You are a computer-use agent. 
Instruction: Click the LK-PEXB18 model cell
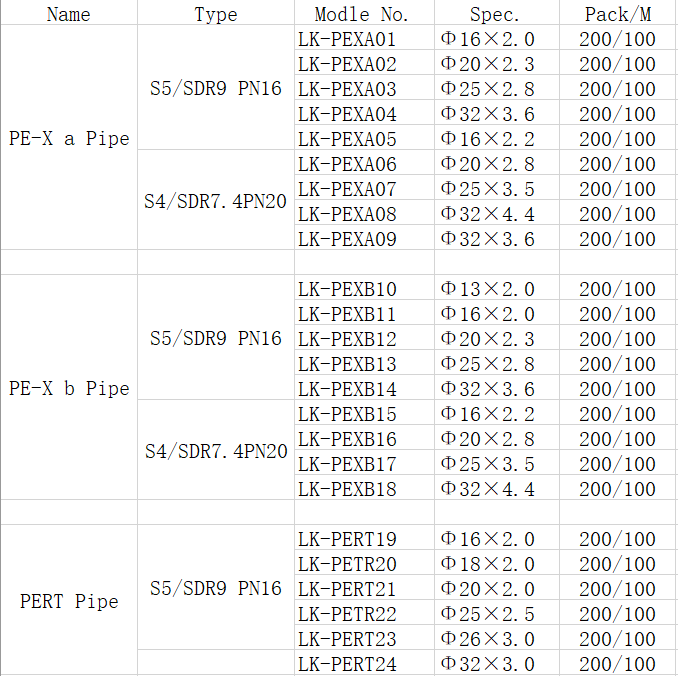click(x=364, y=487)
